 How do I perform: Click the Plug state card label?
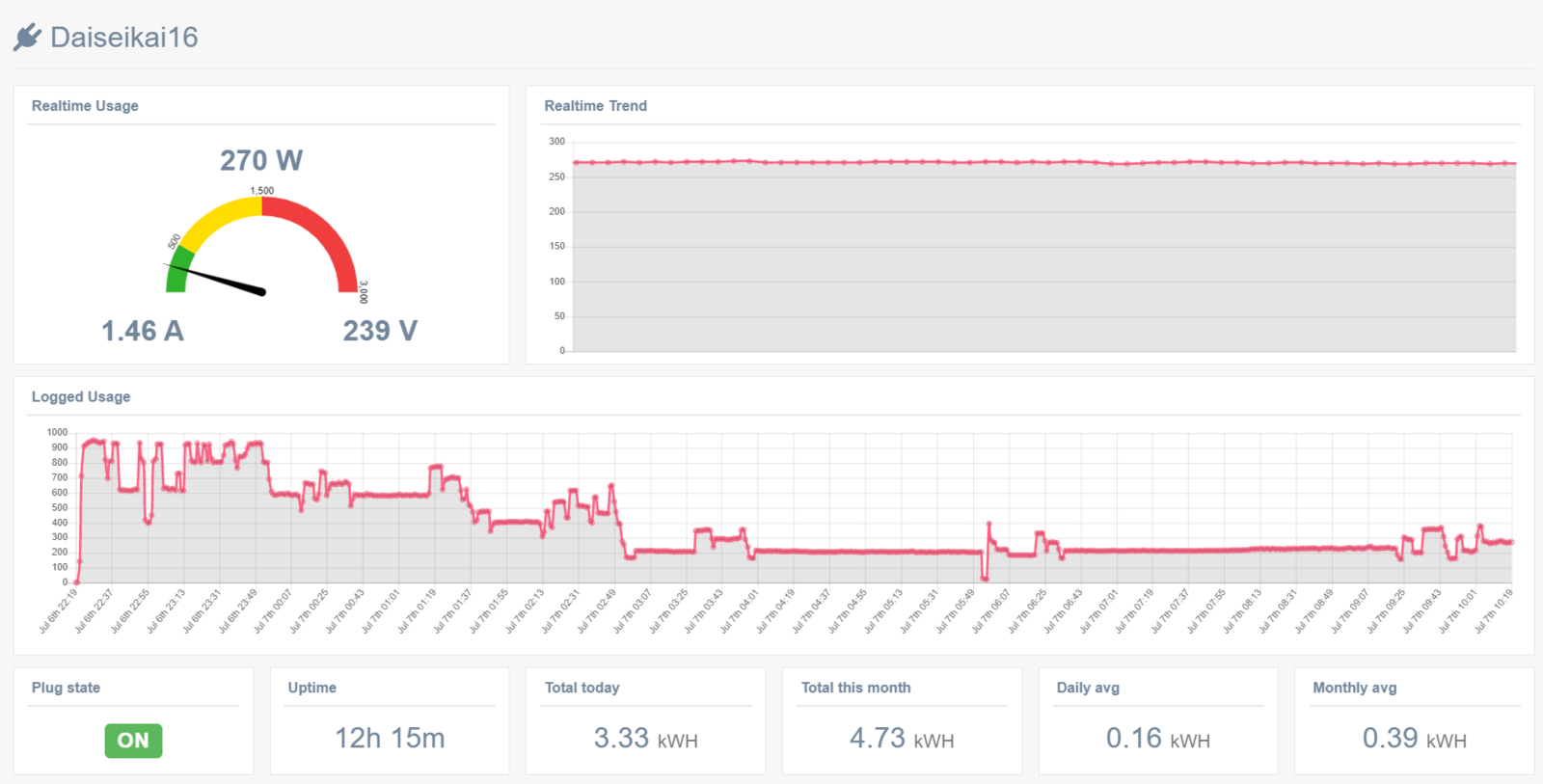click(x=66, y=688)
